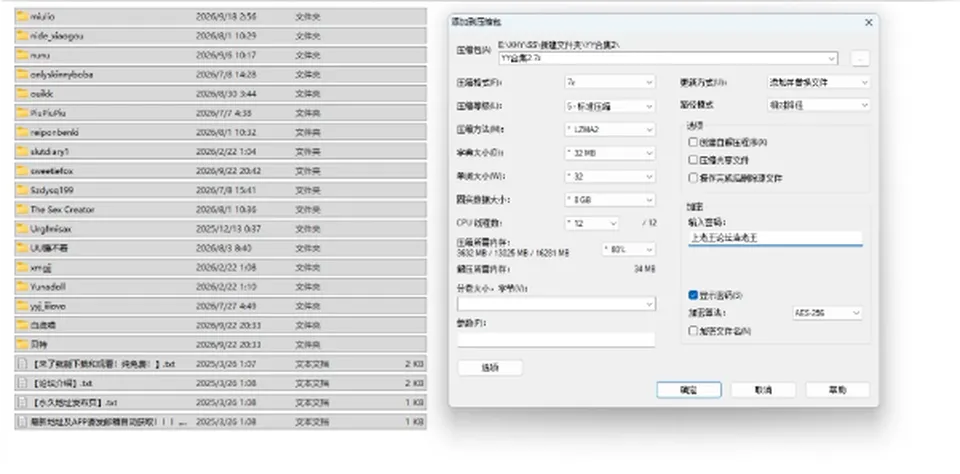Enable 创建自释放程序 (SFX) checkbox
This screenshot has width=960, height=474.
click(x=693, y=142)
